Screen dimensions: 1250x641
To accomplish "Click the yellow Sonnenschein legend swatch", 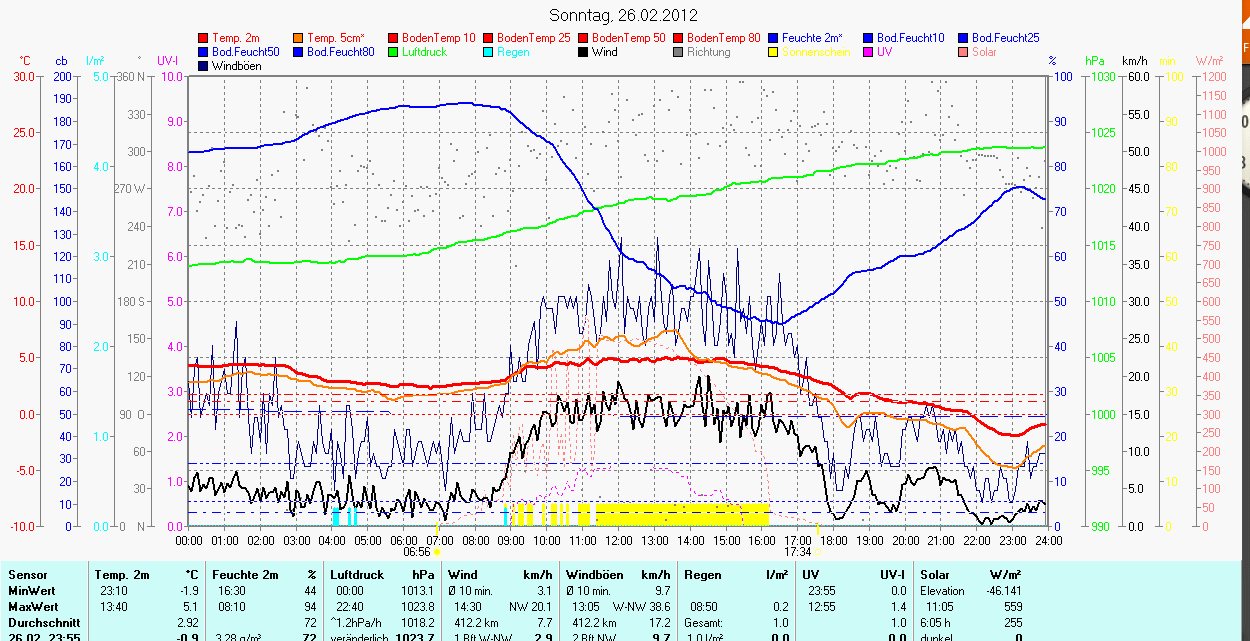I will tap(773, 52).
